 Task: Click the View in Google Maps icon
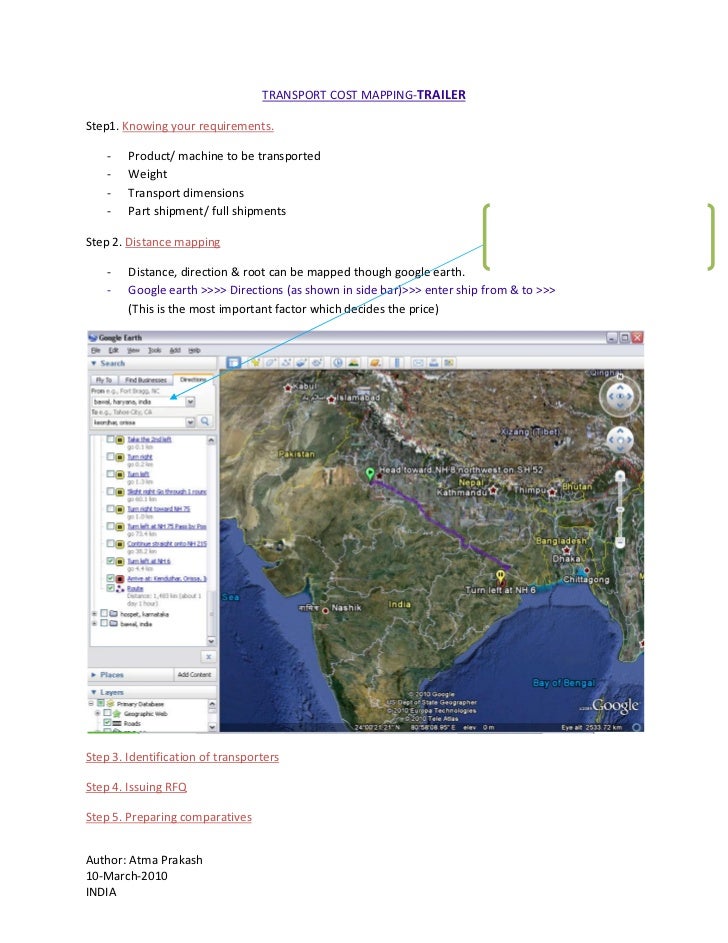point(448,362)
